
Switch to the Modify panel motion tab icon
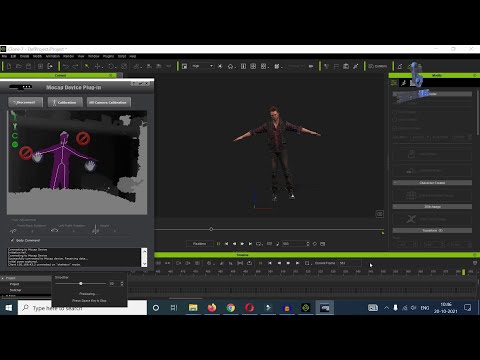(403, 83)
